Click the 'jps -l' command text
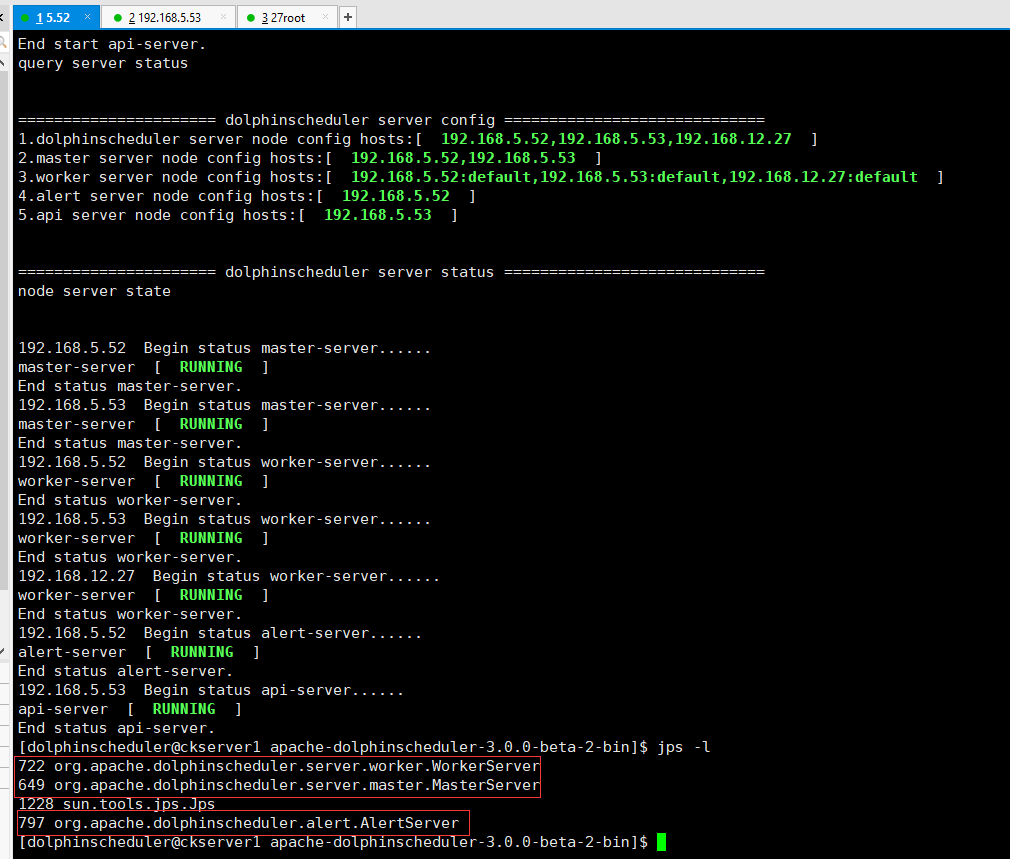The width and height of the screenshot is (1010, 859). (683, 748)
